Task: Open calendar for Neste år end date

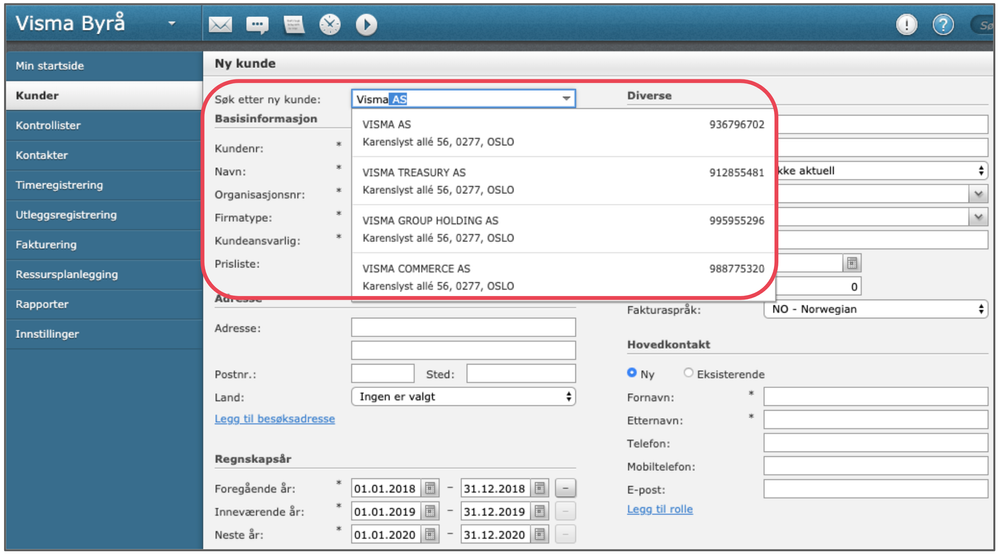Action: (x=540, y=535)
